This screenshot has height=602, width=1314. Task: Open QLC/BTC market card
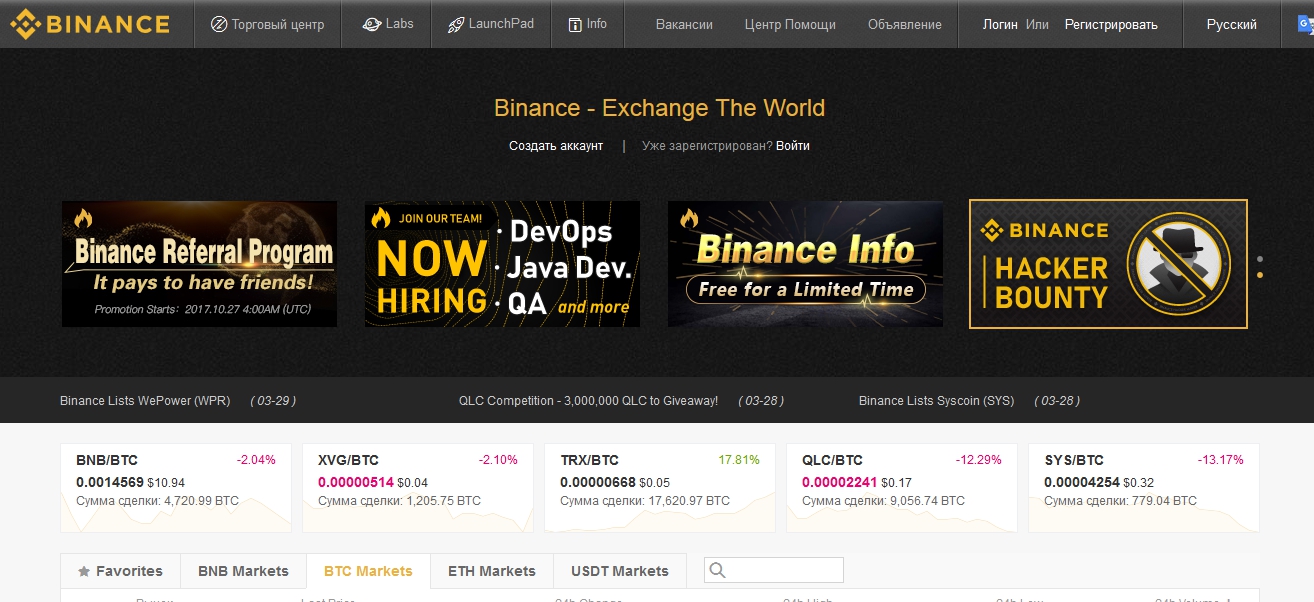[902, 488]
